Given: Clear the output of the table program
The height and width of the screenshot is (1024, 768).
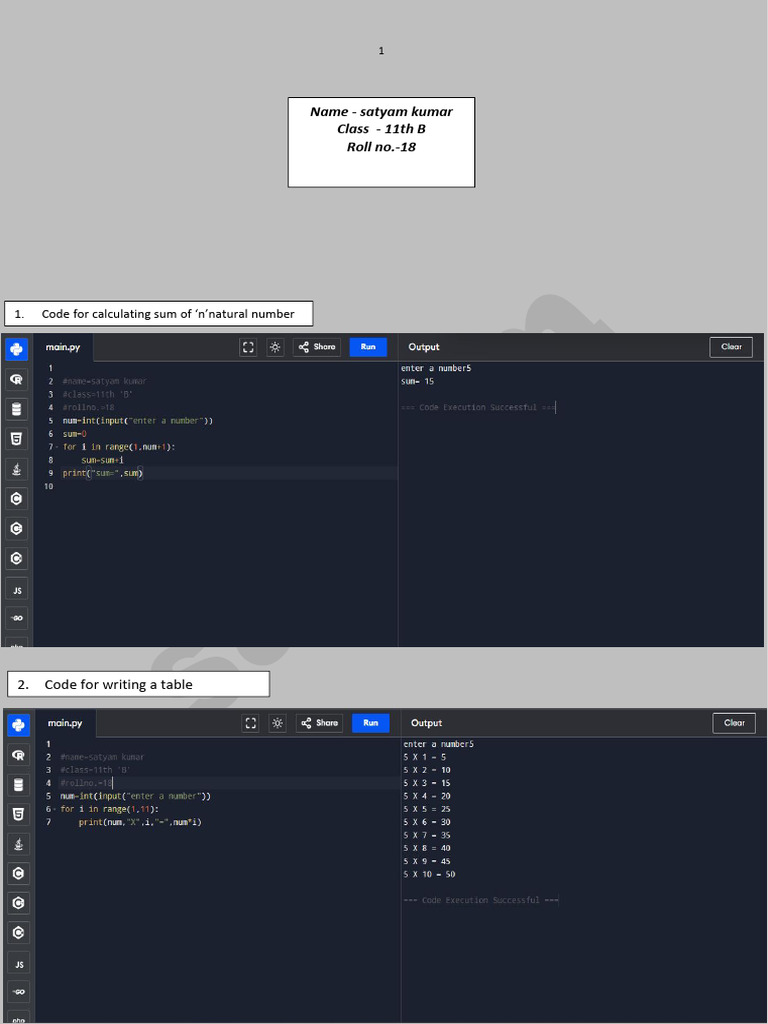Looking at the screenshot, I should pyautogui.click(x=734, y=723).
